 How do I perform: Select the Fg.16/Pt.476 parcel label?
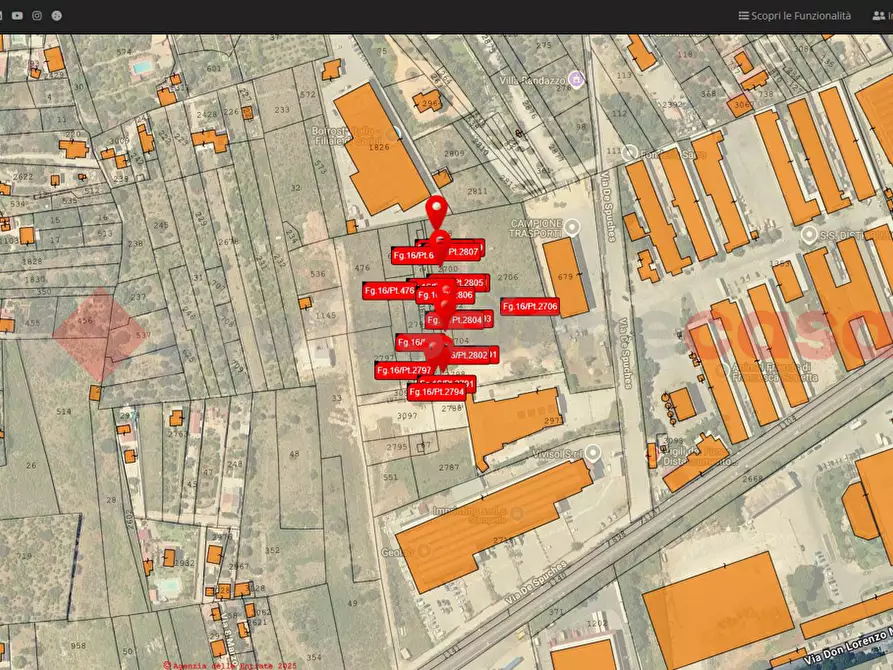[x=389, y=290]
